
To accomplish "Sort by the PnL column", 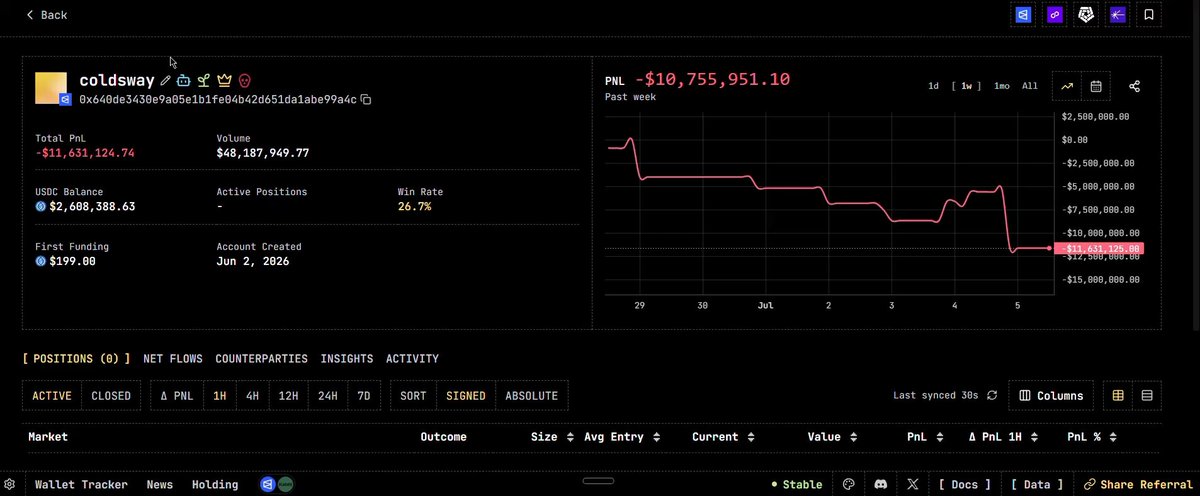I will click(923, 437).
